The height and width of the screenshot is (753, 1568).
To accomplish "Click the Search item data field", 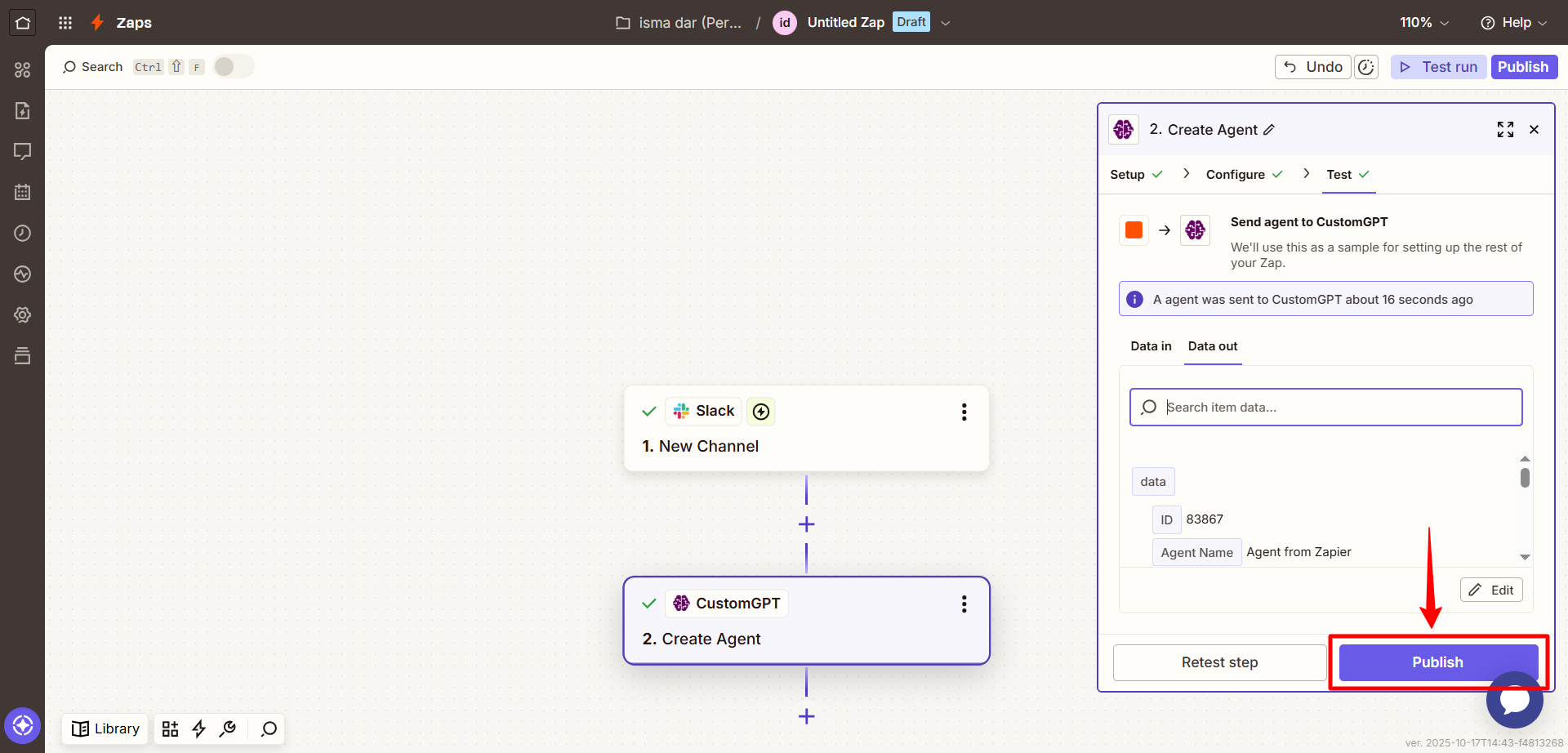I will click(1326, 407).
